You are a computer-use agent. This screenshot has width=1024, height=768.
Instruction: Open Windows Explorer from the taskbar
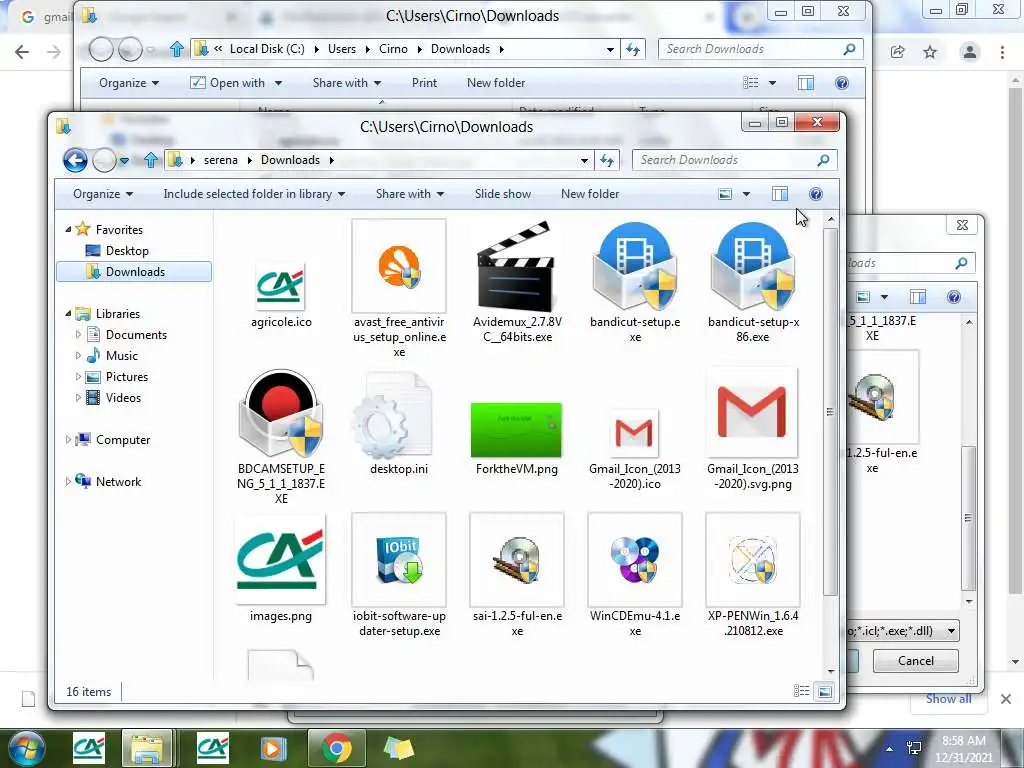click(147, 748)
